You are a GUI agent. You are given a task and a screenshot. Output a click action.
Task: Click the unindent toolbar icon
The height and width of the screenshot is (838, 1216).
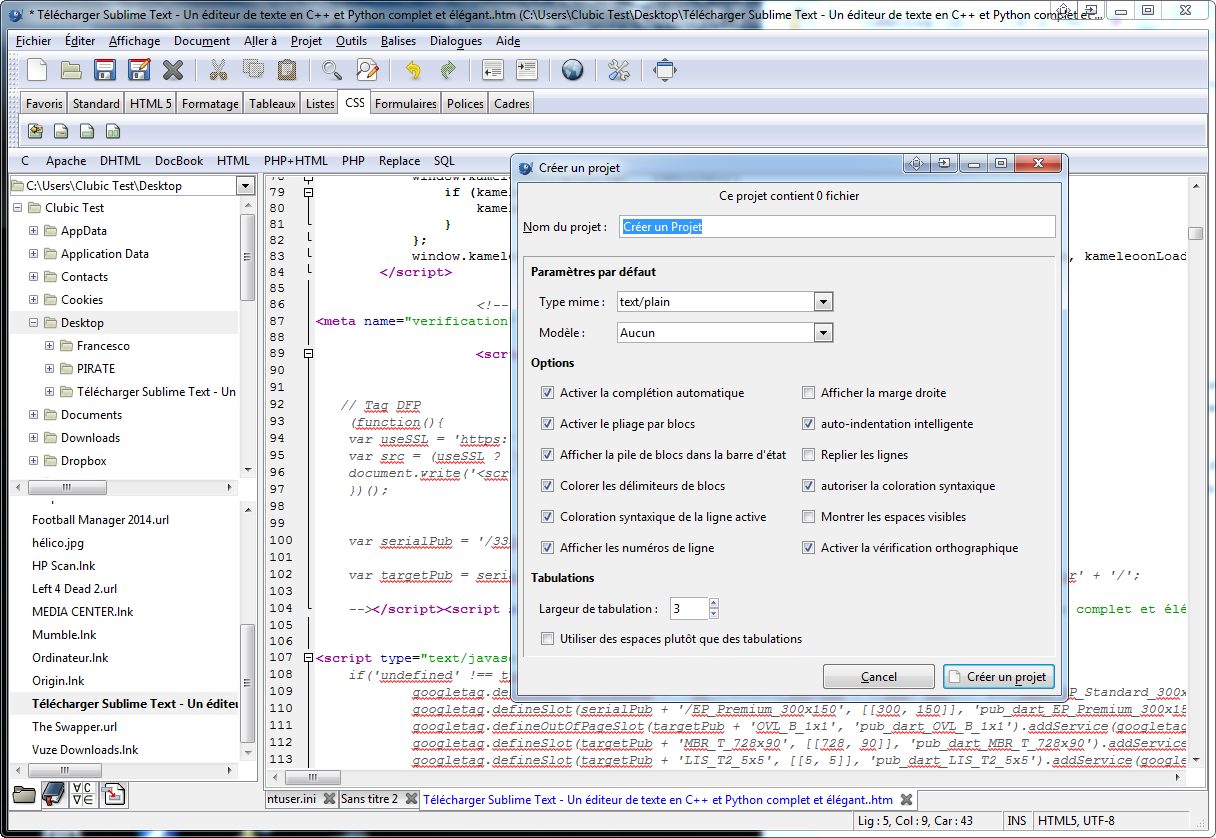click(x=492, y=70)
